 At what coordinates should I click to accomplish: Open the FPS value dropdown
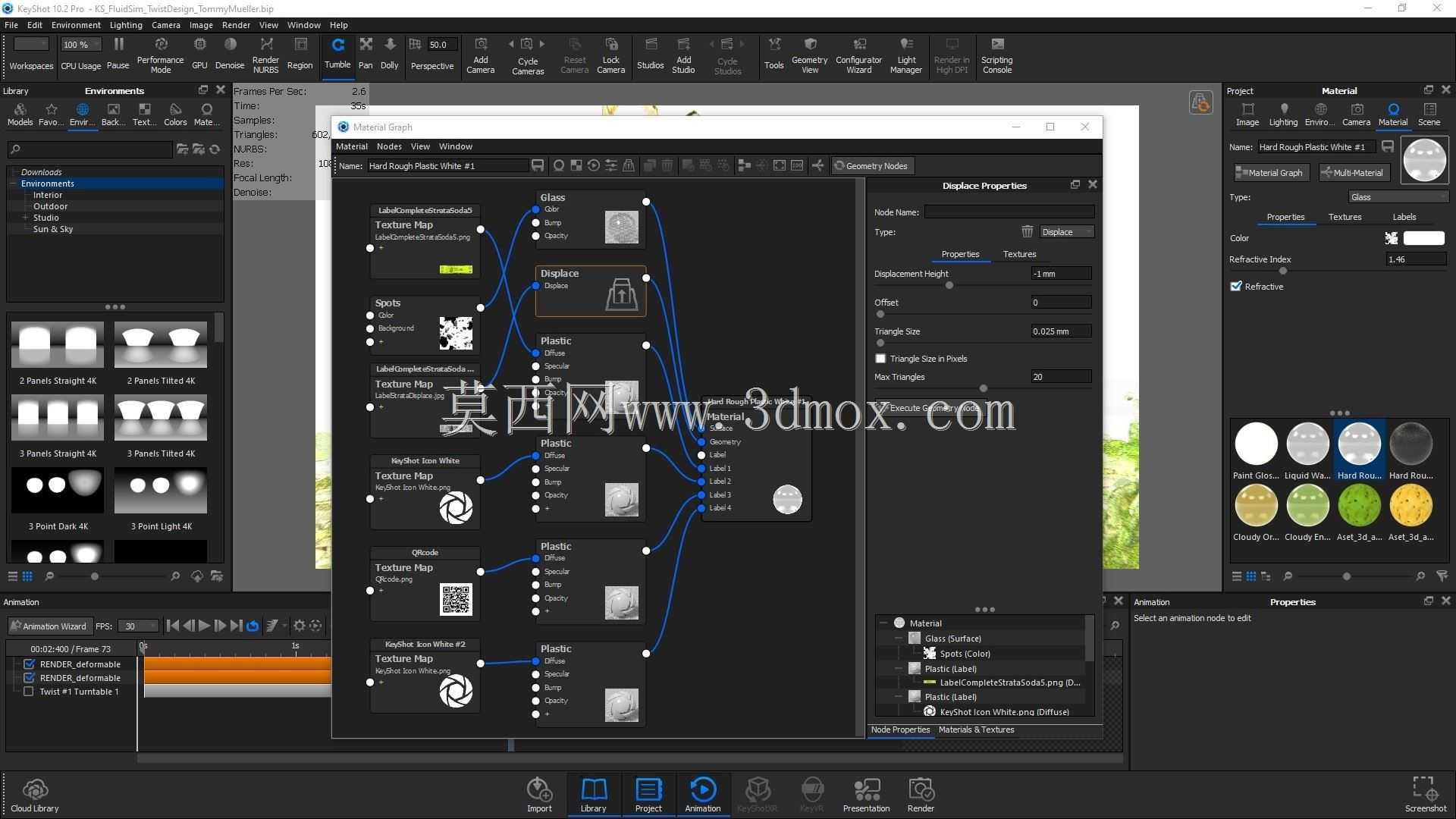(139, 626)
